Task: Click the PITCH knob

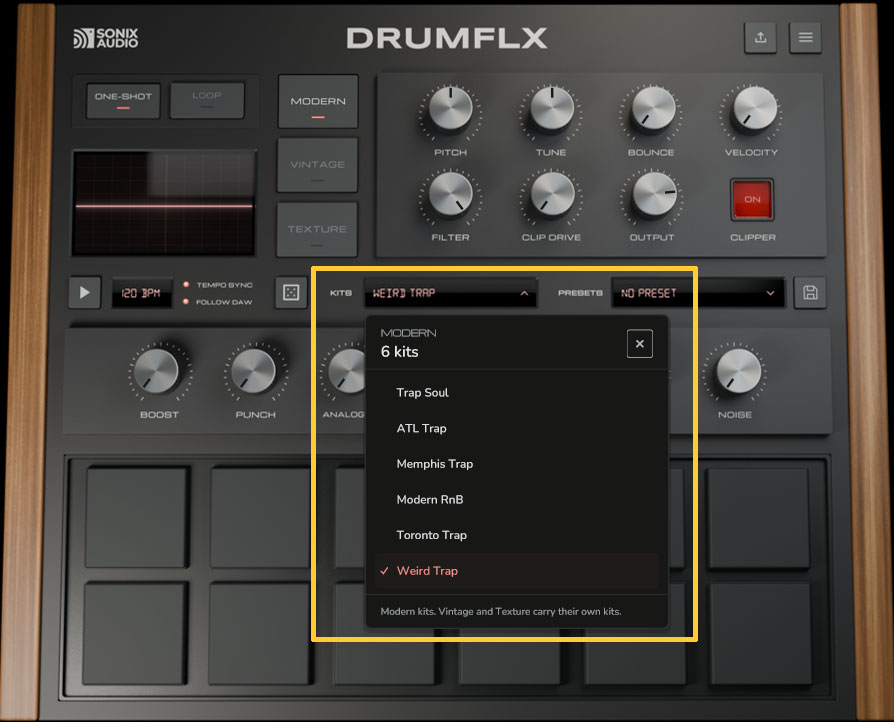Action: point(450,109)
